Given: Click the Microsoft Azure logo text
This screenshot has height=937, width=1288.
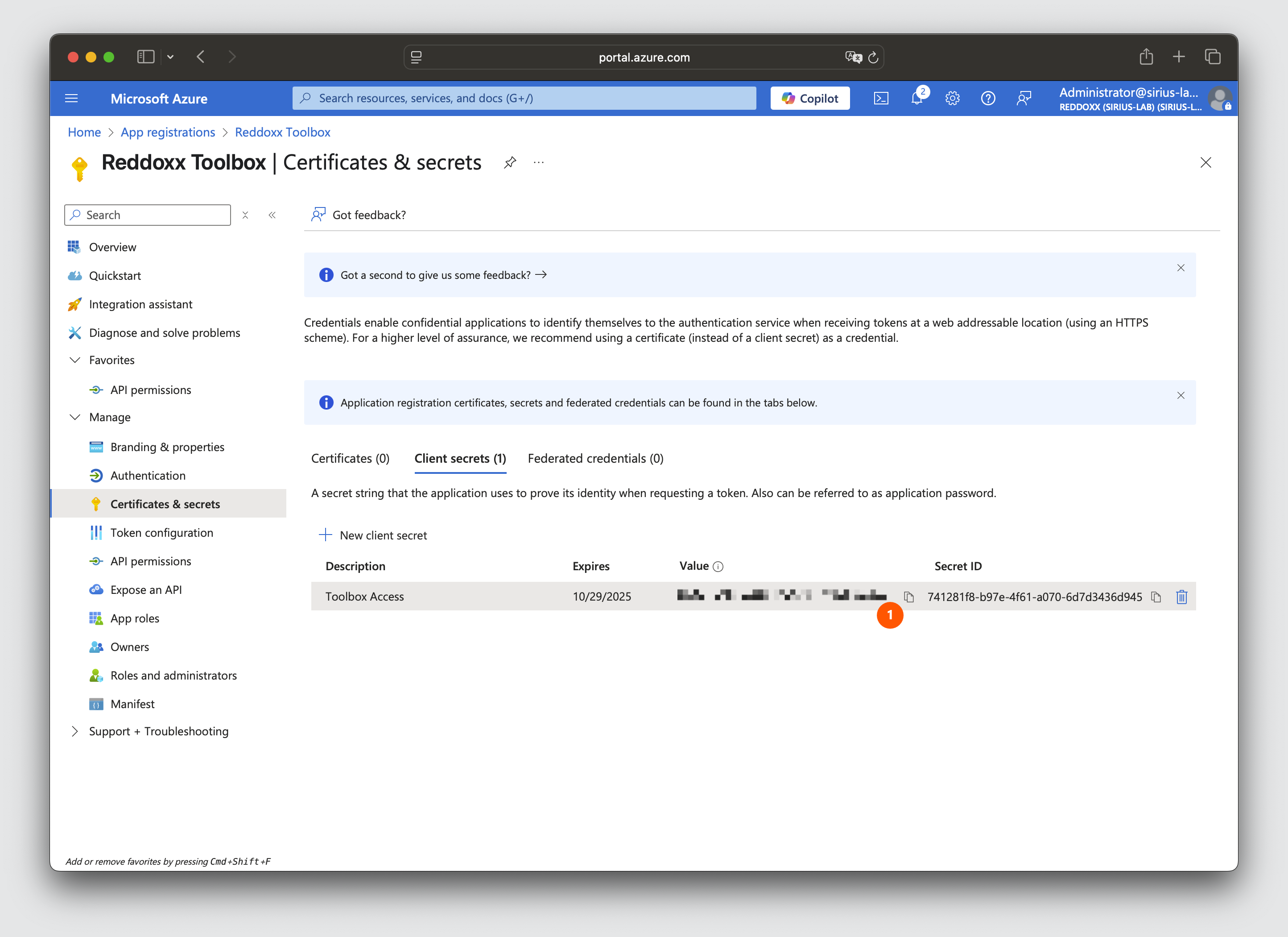Looking at the screenshot, I should (x=159, y=98).
